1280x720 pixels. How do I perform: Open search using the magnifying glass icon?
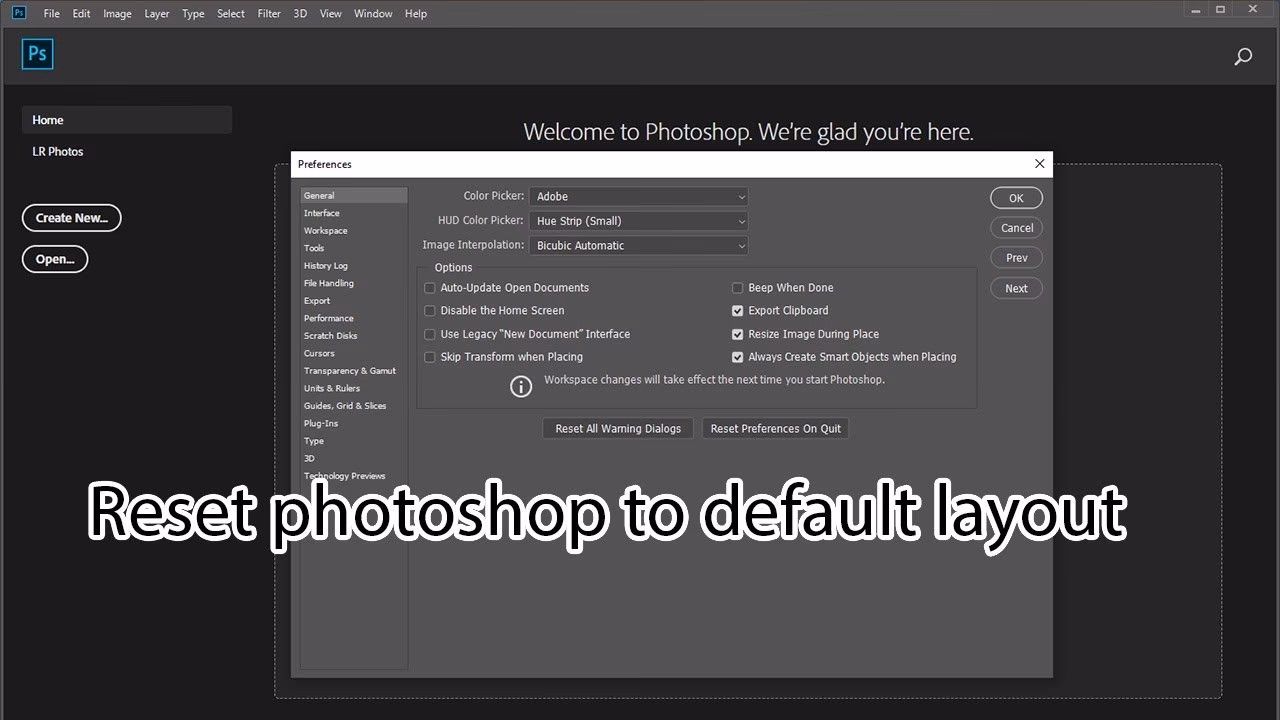pos(1243,56)
